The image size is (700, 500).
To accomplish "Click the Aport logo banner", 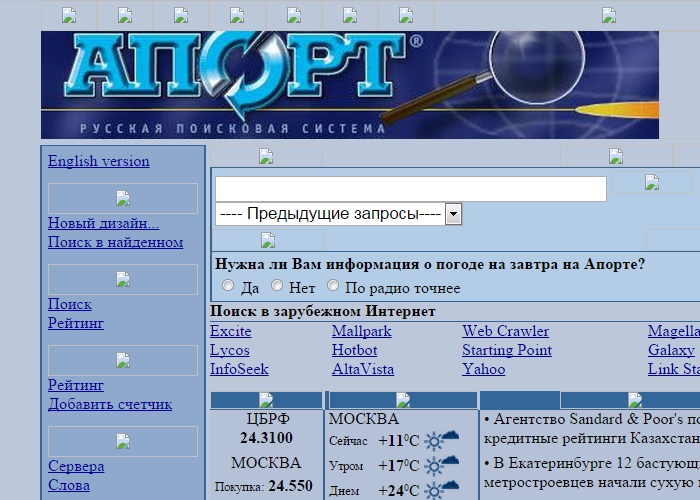I will 349,85.
